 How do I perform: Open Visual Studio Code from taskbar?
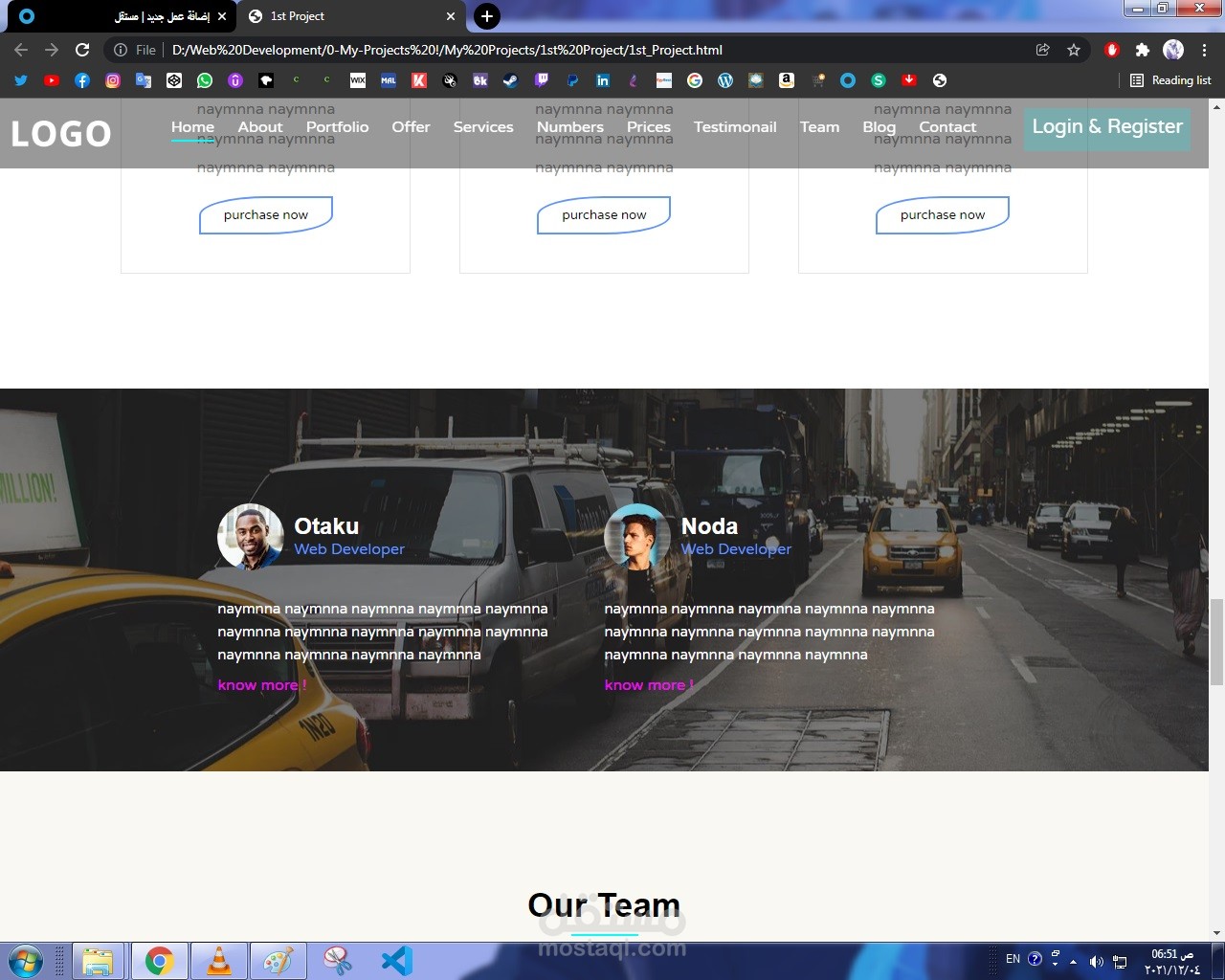point(396,961)
